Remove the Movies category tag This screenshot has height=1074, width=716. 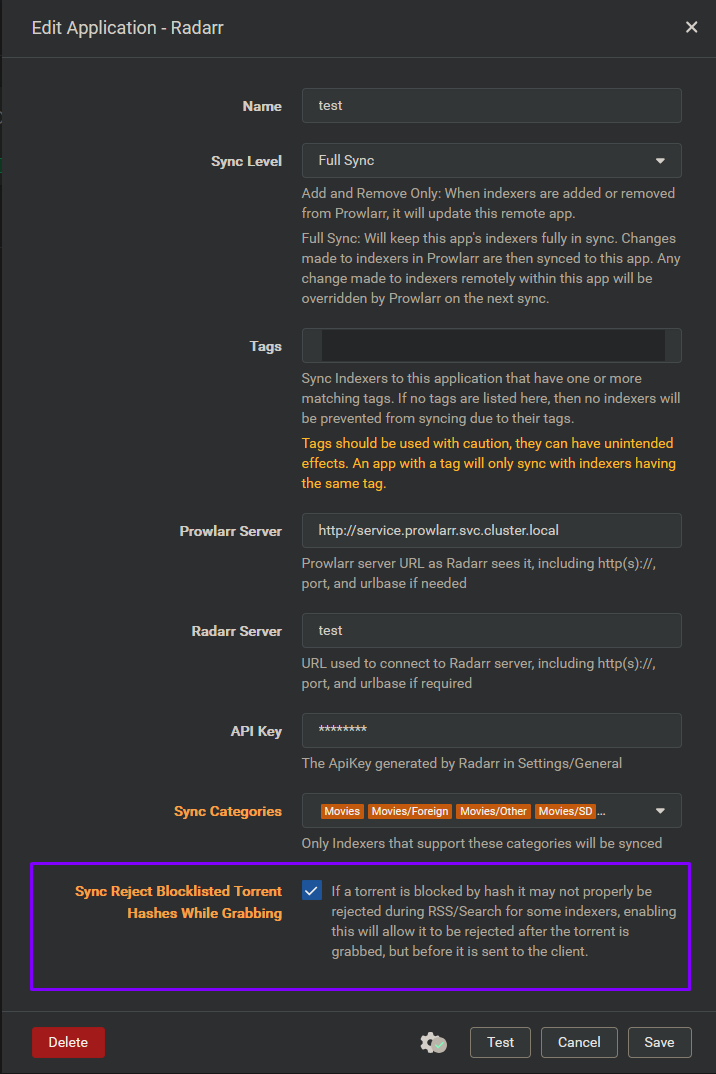[x=342, y=811]
